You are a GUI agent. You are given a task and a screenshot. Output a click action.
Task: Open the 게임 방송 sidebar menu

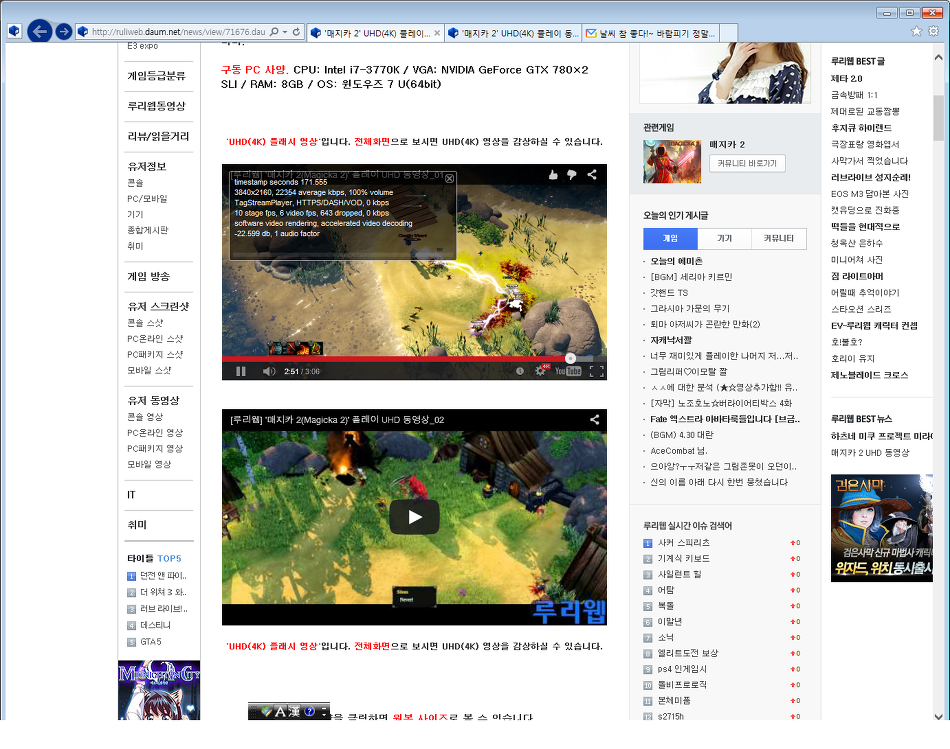pos(148,276)
